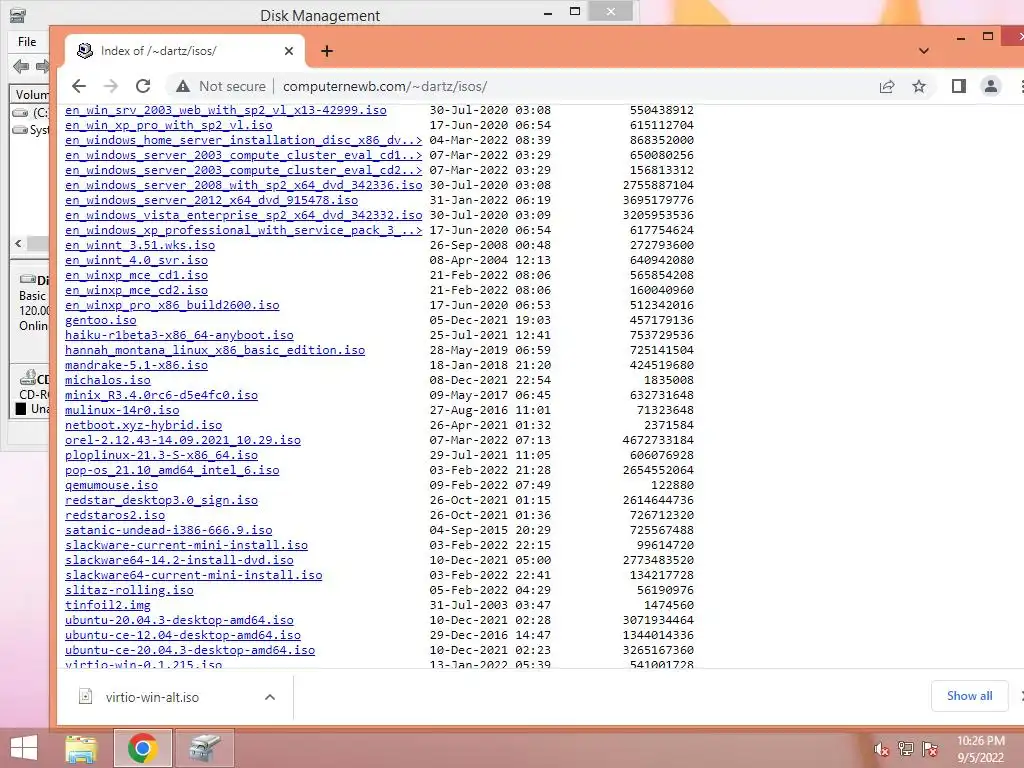Close the Index of /~dartz/isos/ tab
Screen dimensions: 1024x768
point(289,51)
